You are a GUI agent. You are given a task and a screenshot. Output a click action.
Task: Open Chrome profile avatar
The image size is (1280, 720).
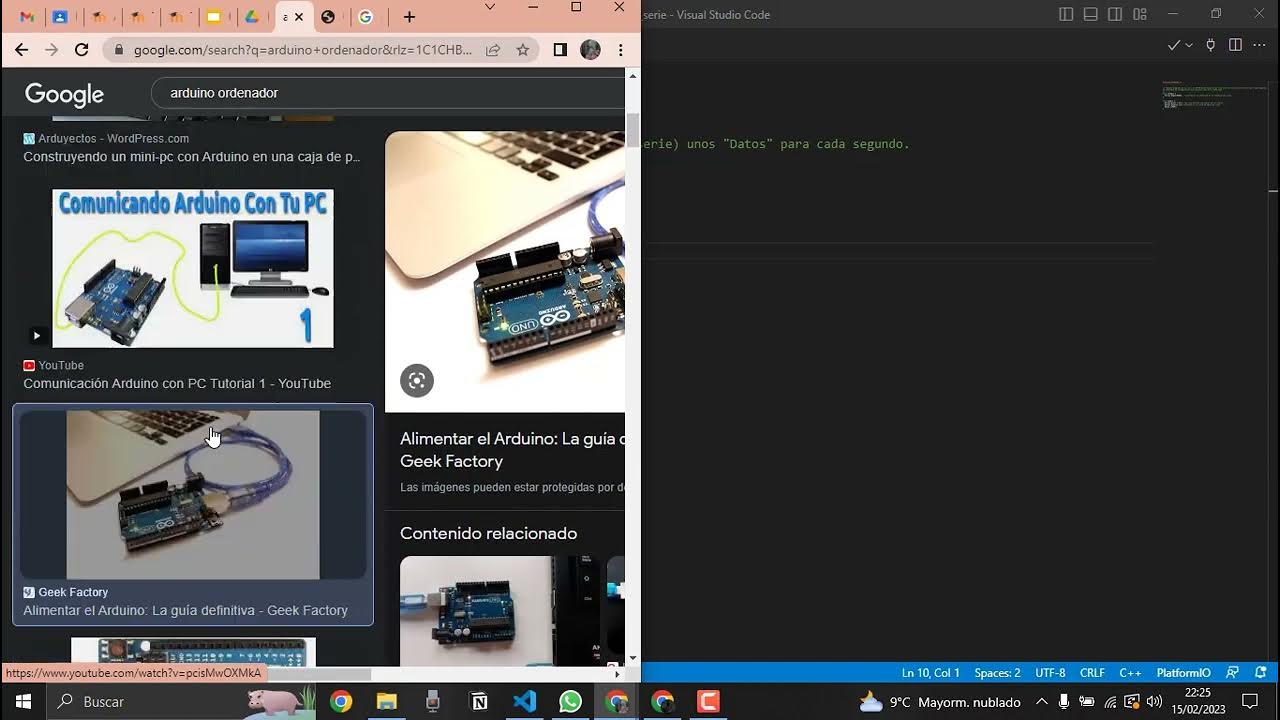coord(590,50)
